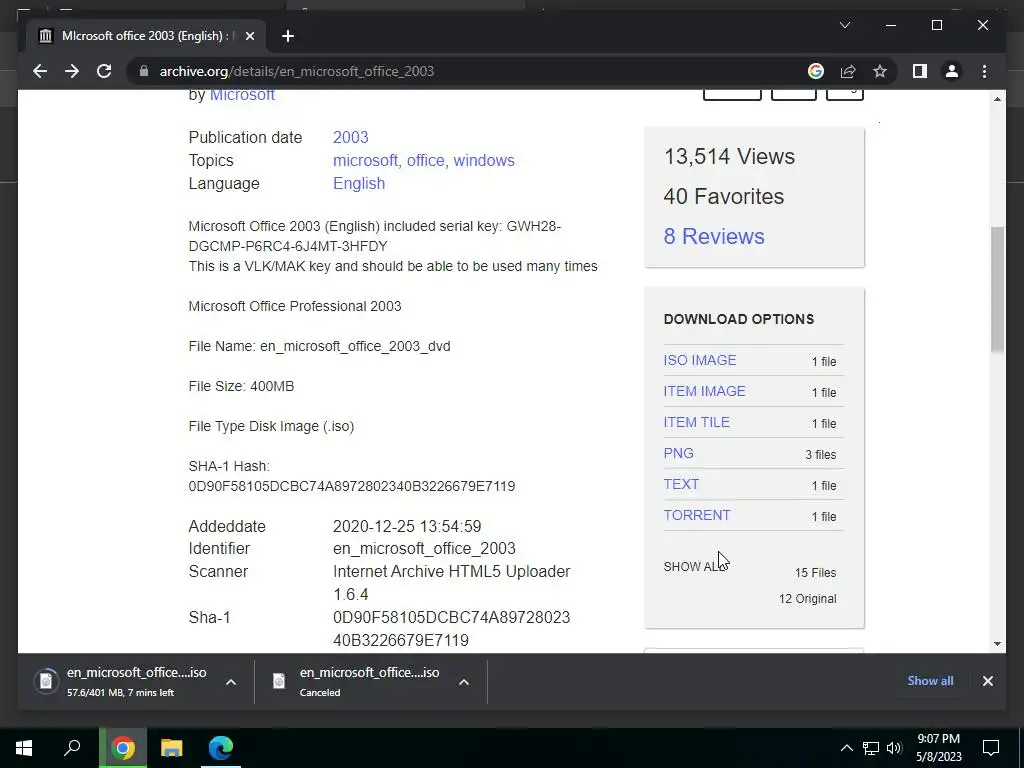Click the page vertical scrollbar thumb
The image size is (1024, 768).
coord(997,289)
